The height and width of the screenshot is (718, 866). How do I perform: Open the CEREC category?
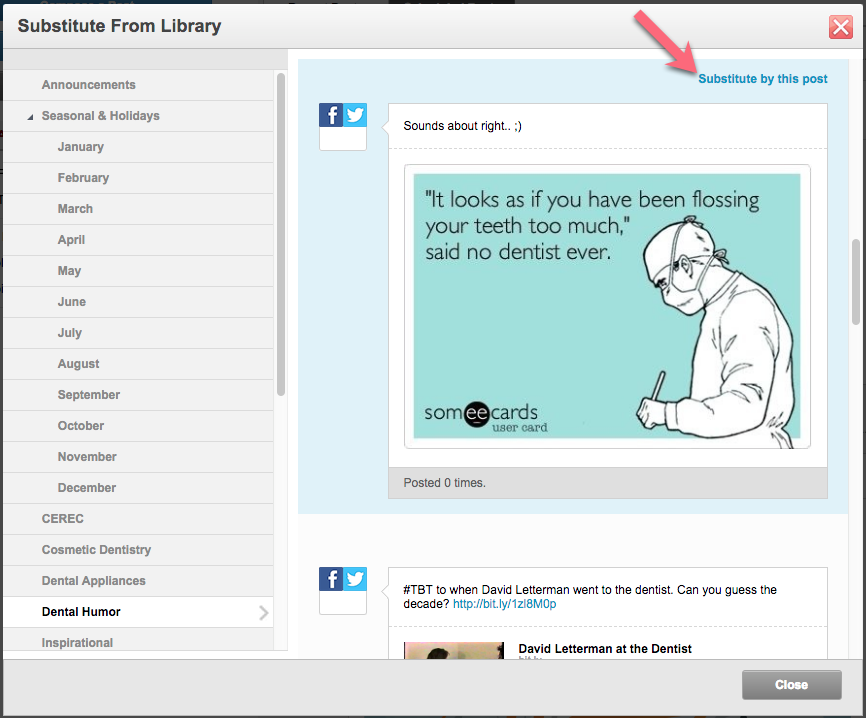pos(138,519)
